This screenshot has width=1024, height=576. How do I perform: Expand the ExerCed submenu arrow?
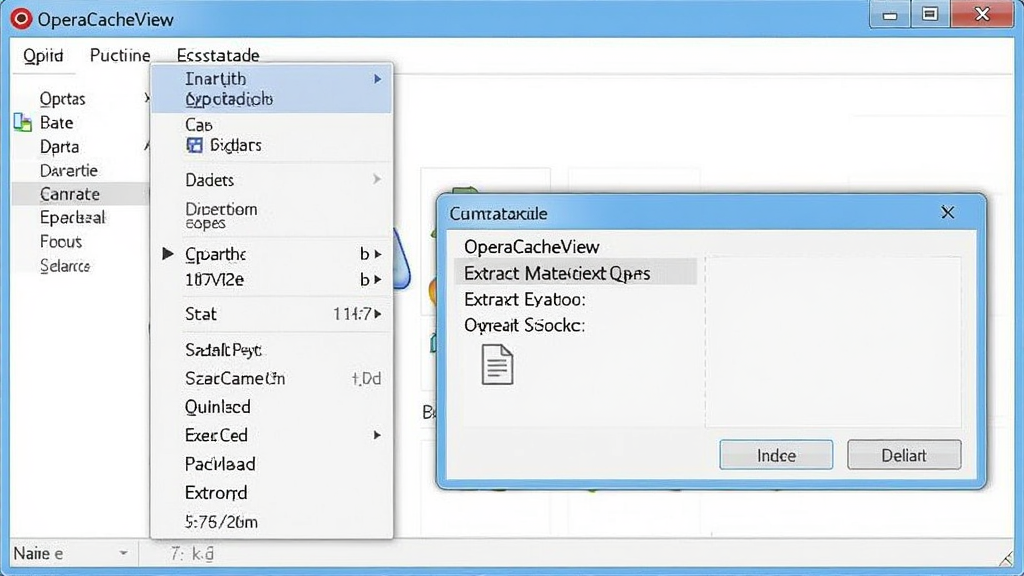tap(377, 435)
